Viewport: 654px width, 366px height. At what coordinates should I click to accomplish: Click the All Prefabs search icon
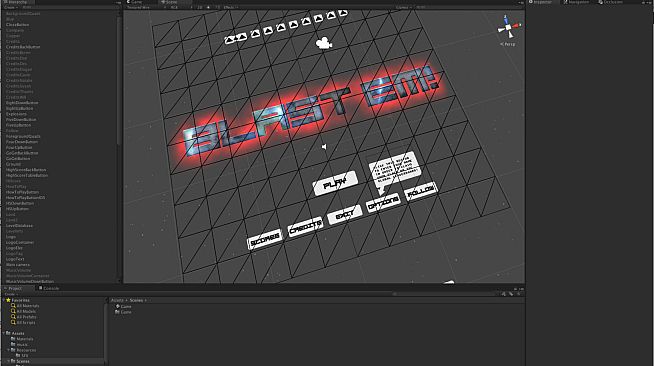[x=13, y=317]
